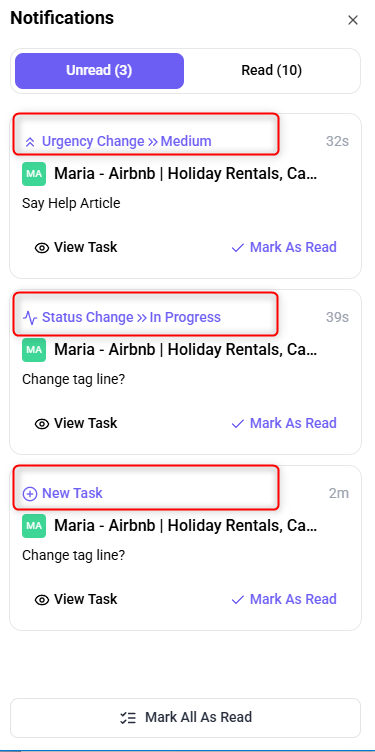The image size is (375, 752).
Task: Select the Unread (3) tab
Action: pyautogui.click(x=99, y=70)
